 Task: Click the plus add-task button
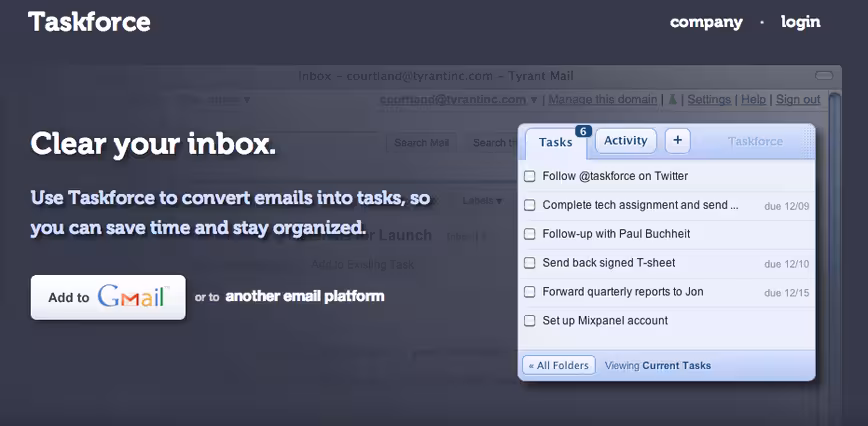pos(677,141)
